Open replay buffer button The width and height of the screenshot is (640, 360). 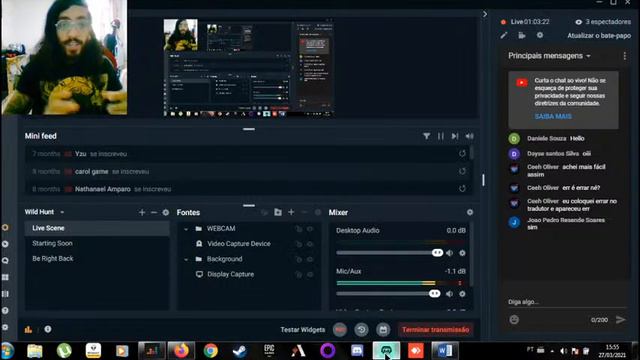361,330
